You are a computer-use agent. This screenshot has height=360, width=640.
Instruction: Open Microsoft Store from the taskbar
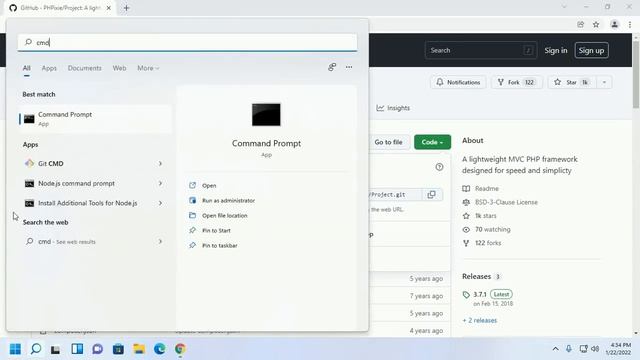coord(118,349)
